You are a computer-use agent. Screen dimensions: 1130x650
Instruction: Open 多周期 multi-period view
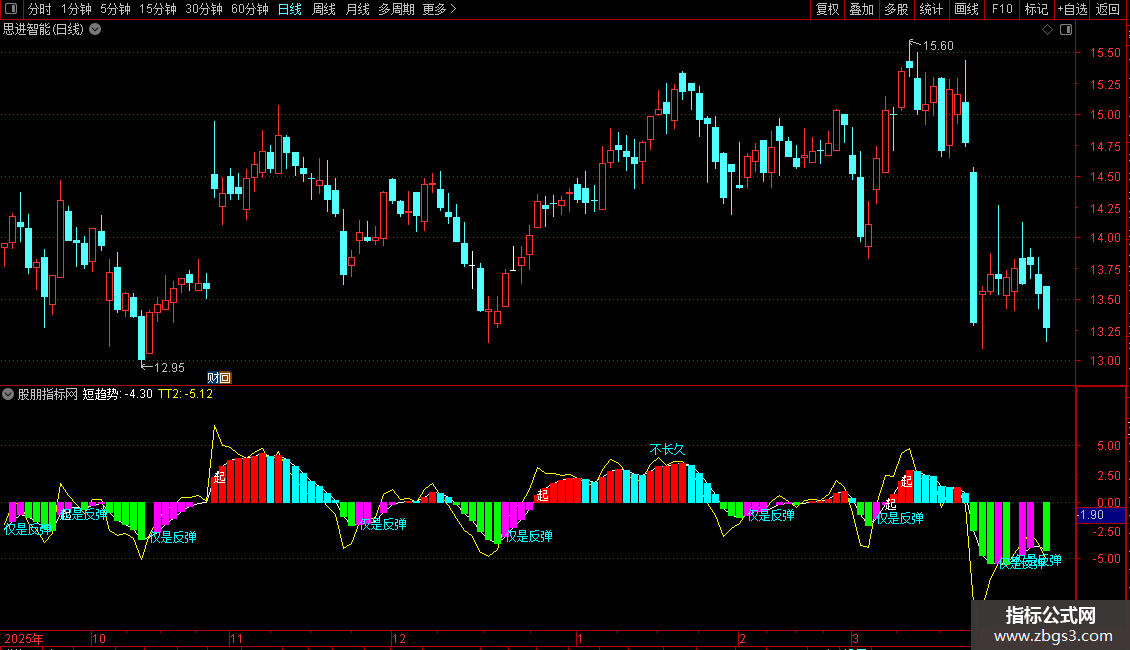tap(396, 9)
